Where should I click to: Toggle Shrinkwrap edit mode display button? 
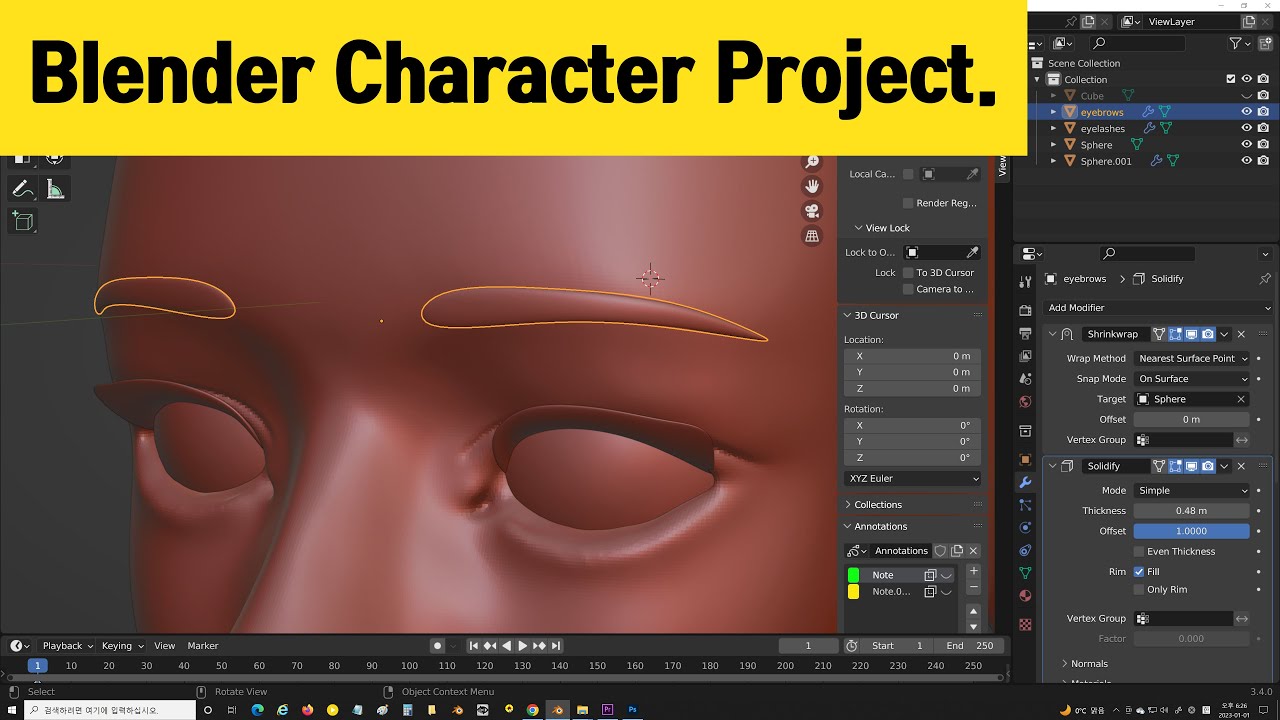[1176, 334]
